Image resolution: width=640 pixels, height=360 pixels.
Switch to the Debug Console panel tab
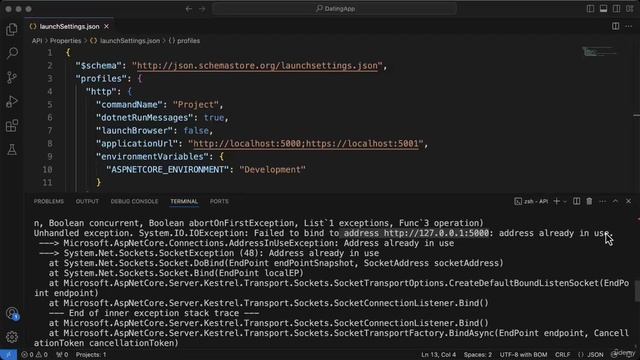[134, 201]
